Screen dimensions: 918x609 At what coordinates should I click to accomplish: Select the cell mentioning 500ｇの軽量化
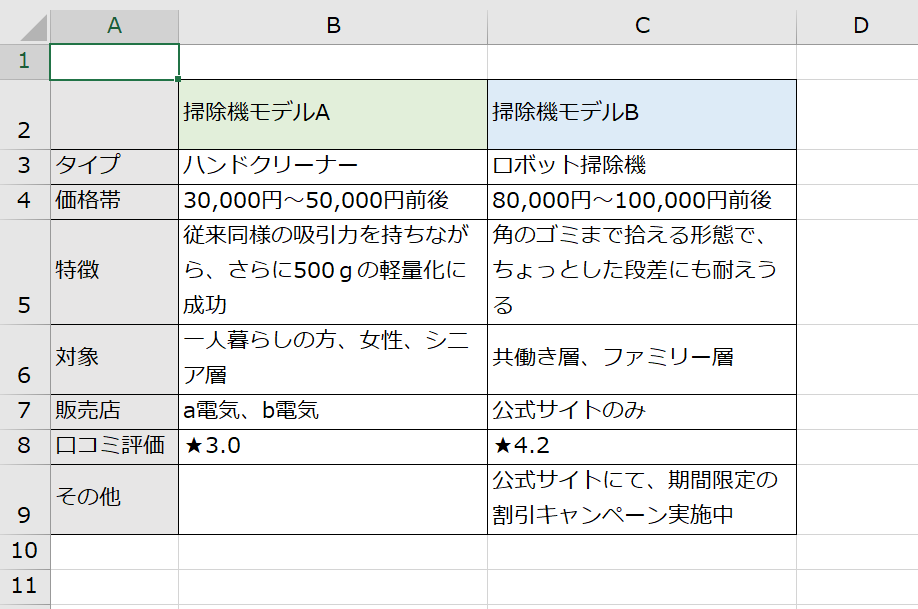(333, 272)
